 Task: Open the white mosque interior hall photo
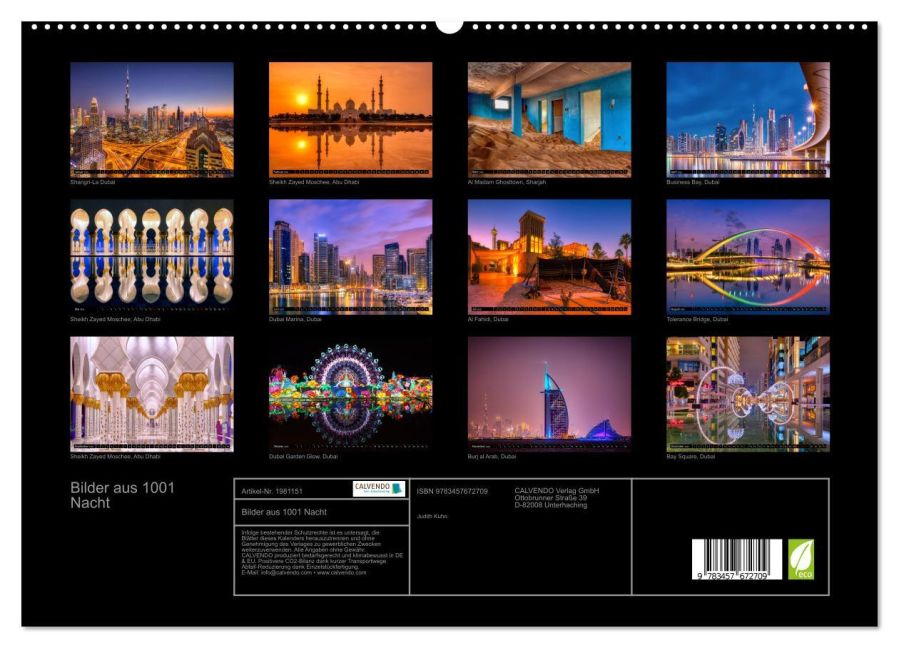tap(152, 394)
